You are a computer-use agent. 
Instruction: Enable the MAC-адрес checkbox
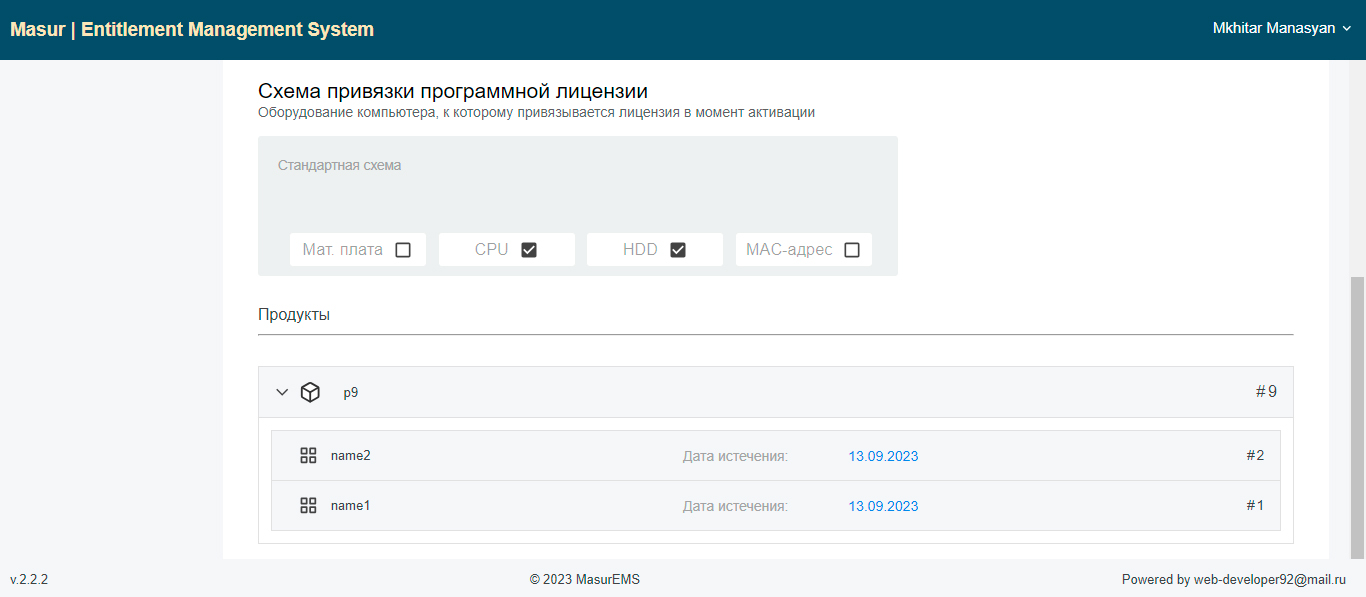pos(852,250)
